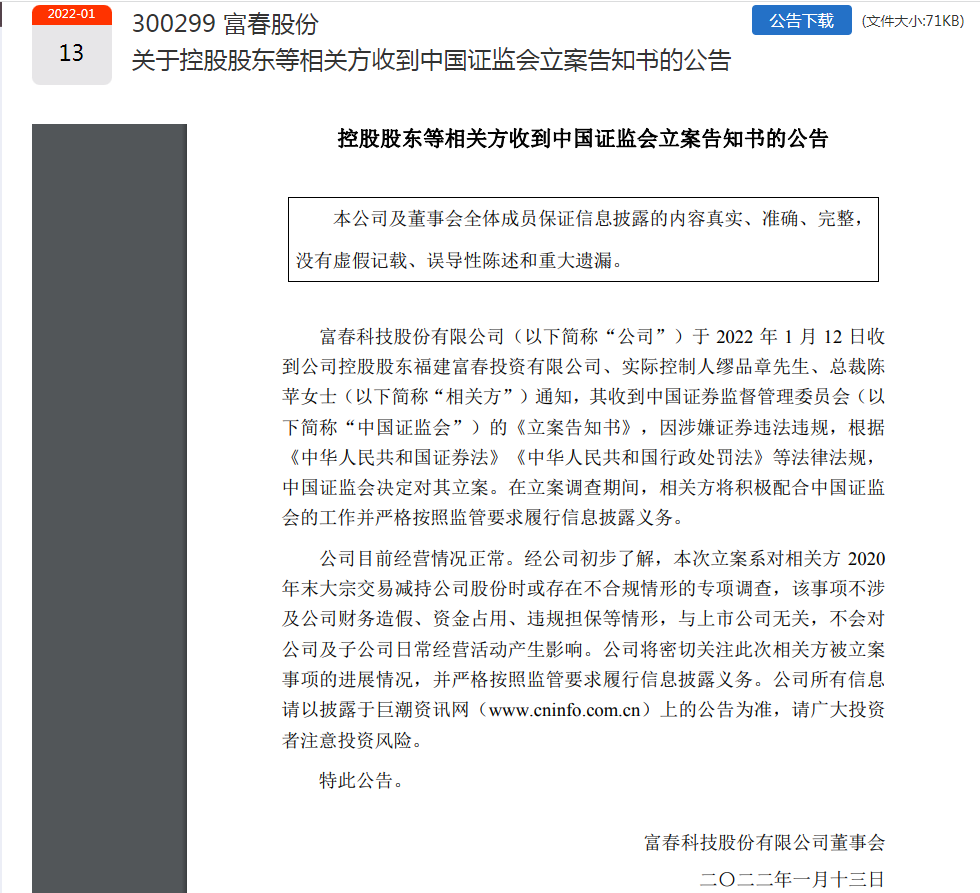Screen dimensions: 980x893
Task: Click the 公告下载 download button
Action: click(x=801, y=21)
